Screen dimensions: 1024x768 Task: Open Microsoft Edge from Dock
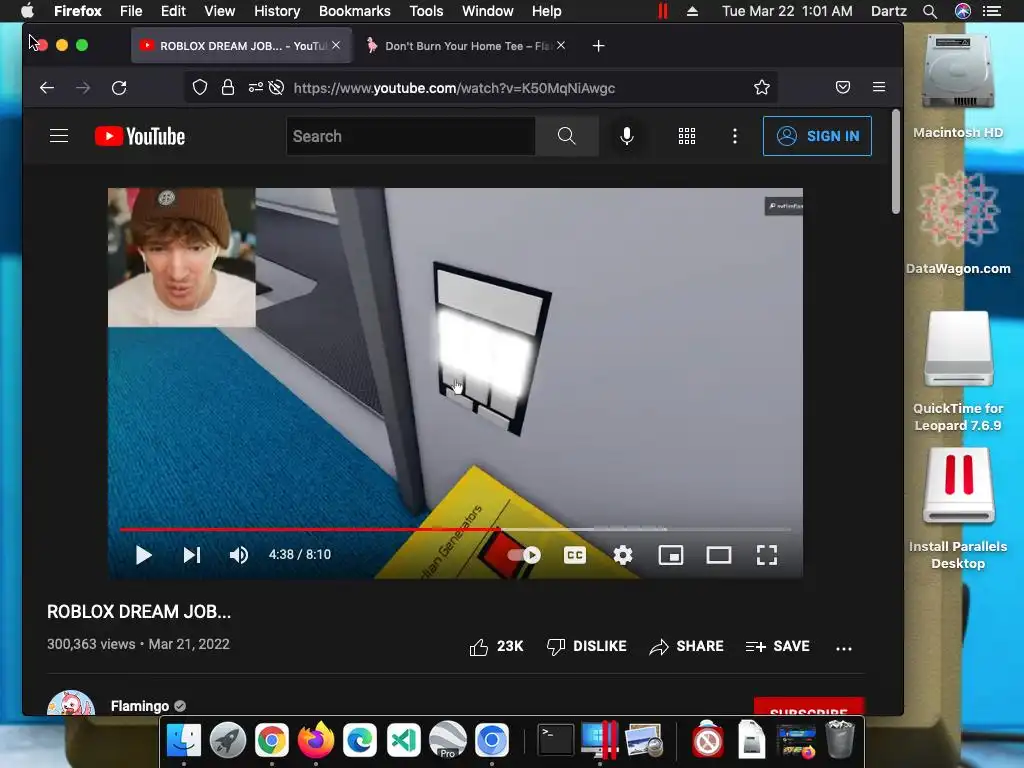click(360, 740)
